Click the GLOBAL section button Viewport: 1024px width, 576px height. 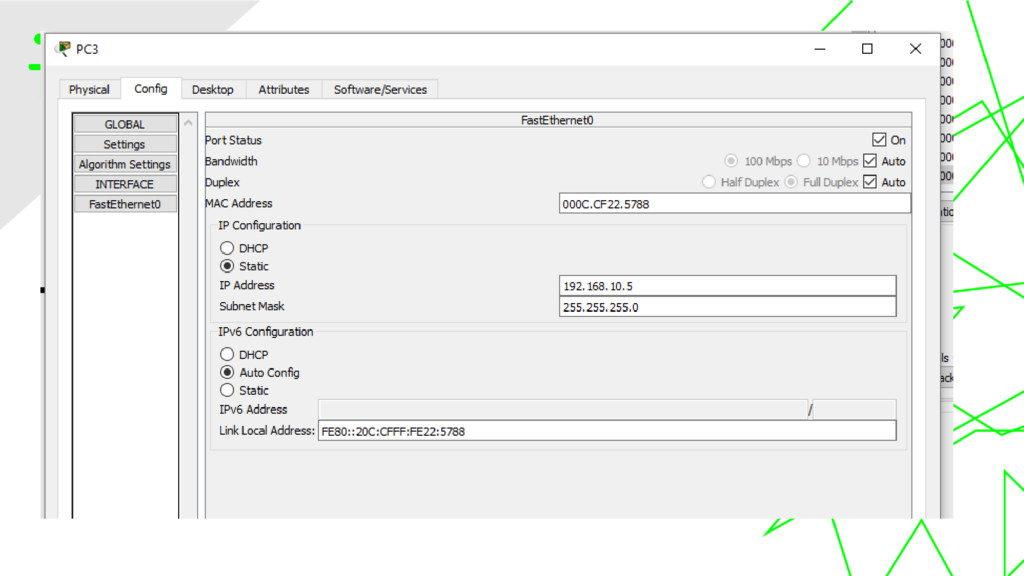click(x=125, y=124)
